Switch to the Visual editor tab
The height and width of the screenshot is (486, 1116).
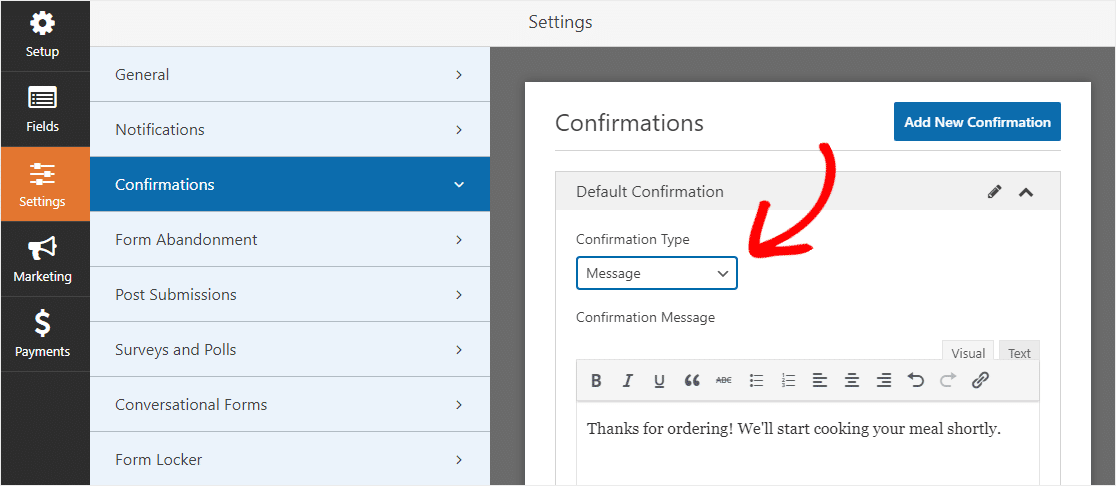click(x=968, y=353)
